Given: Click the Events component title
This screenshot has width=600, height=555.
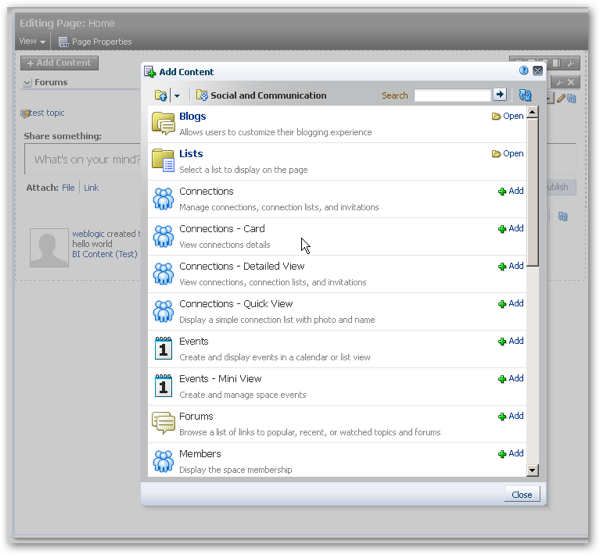Looking at the screenshot, I should click(194, 341).
